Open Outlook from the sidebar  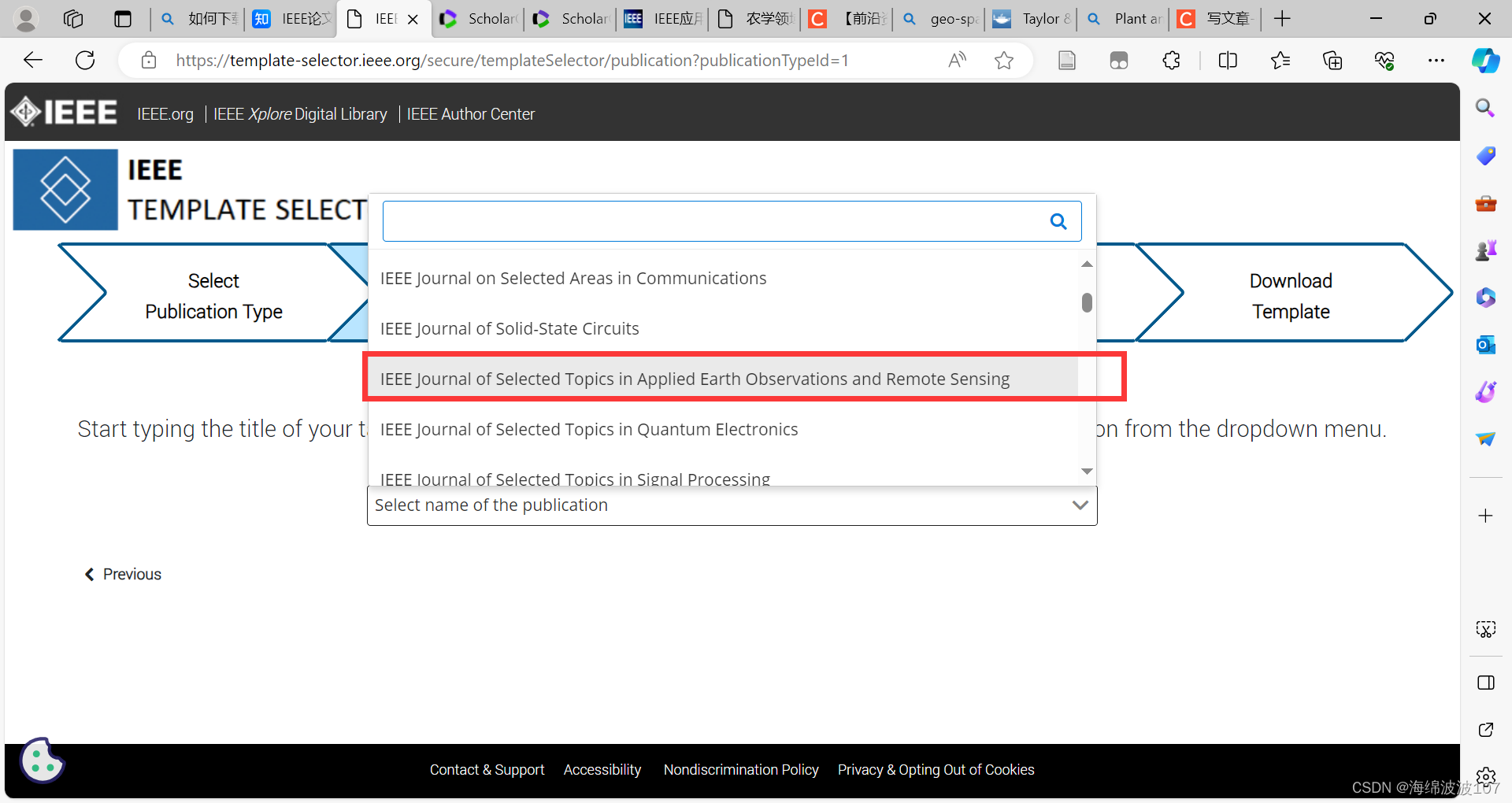point(1485,345)
